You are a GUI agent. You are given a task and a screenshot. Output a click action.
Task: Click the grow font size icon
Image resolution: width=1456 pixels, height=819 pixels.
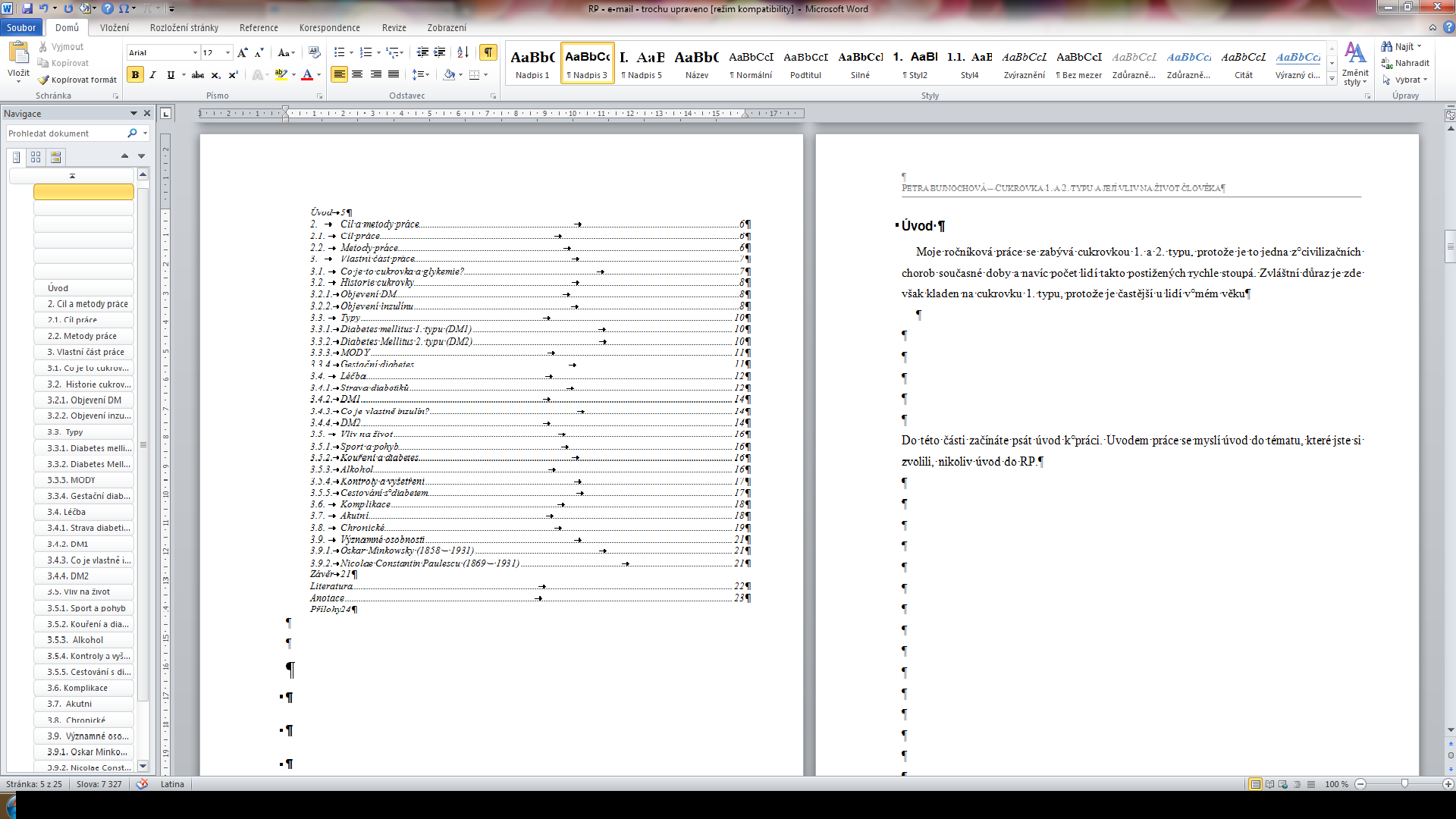pyautogui.click(x=243, y=53)
